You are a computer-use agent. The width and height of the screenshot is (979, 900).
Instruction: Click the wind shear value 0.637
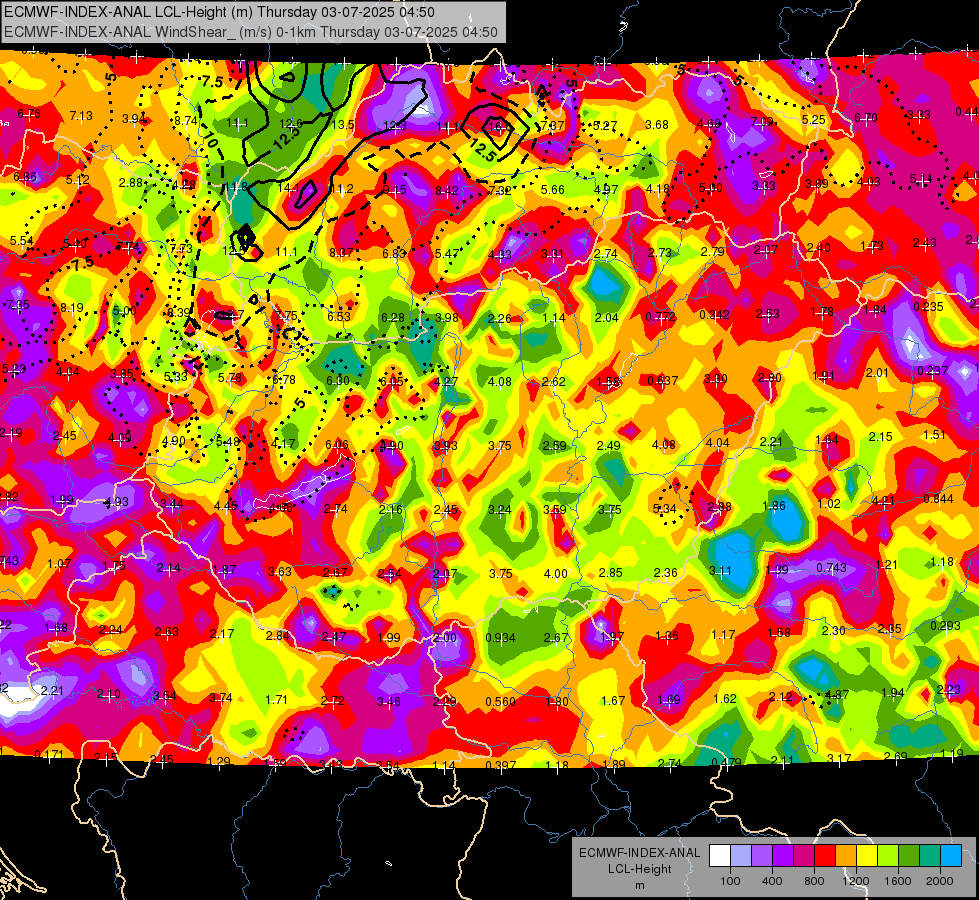point(662,380)
